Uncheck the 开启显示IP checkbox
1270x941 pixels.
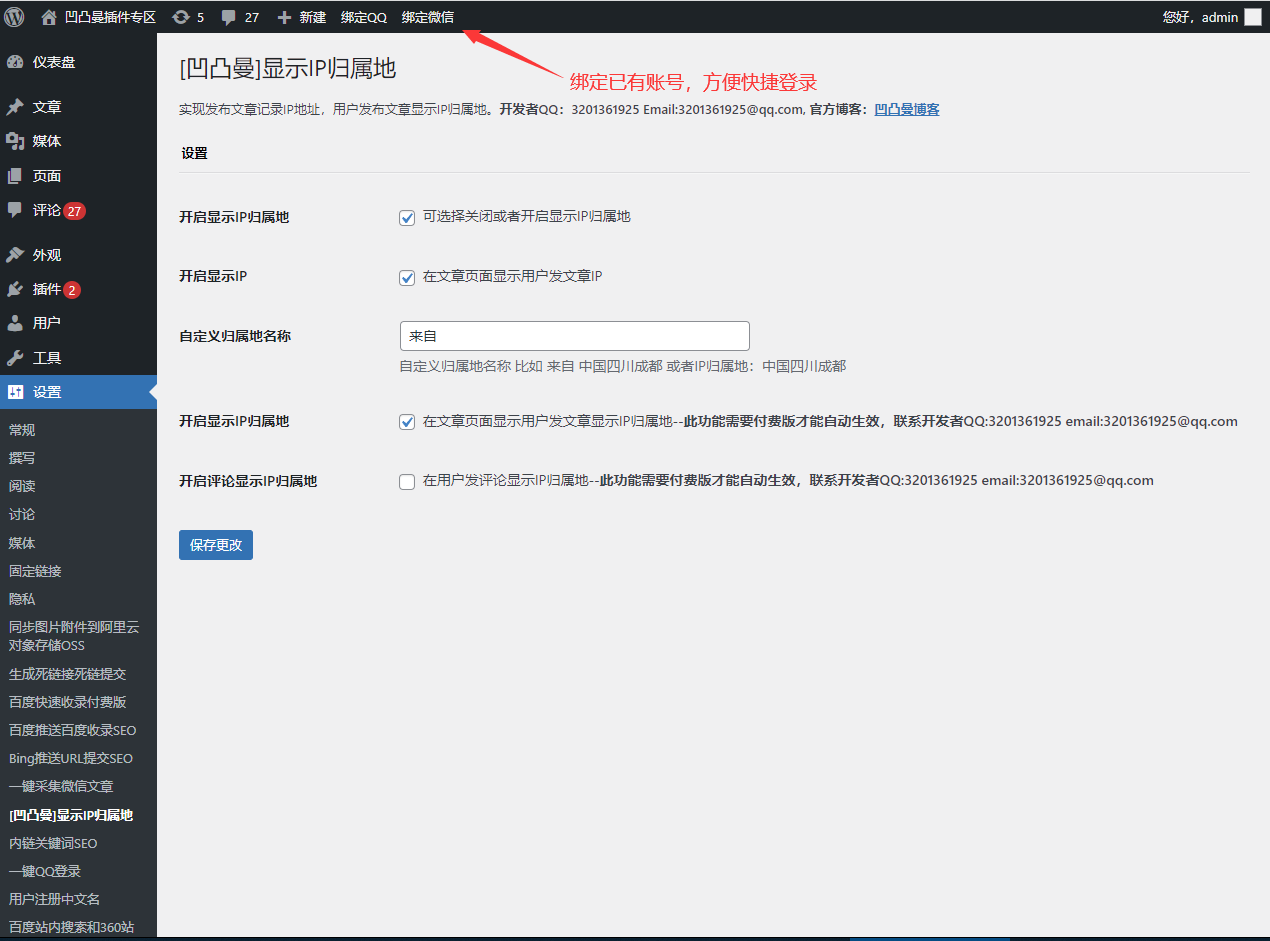tap(407, 275)
